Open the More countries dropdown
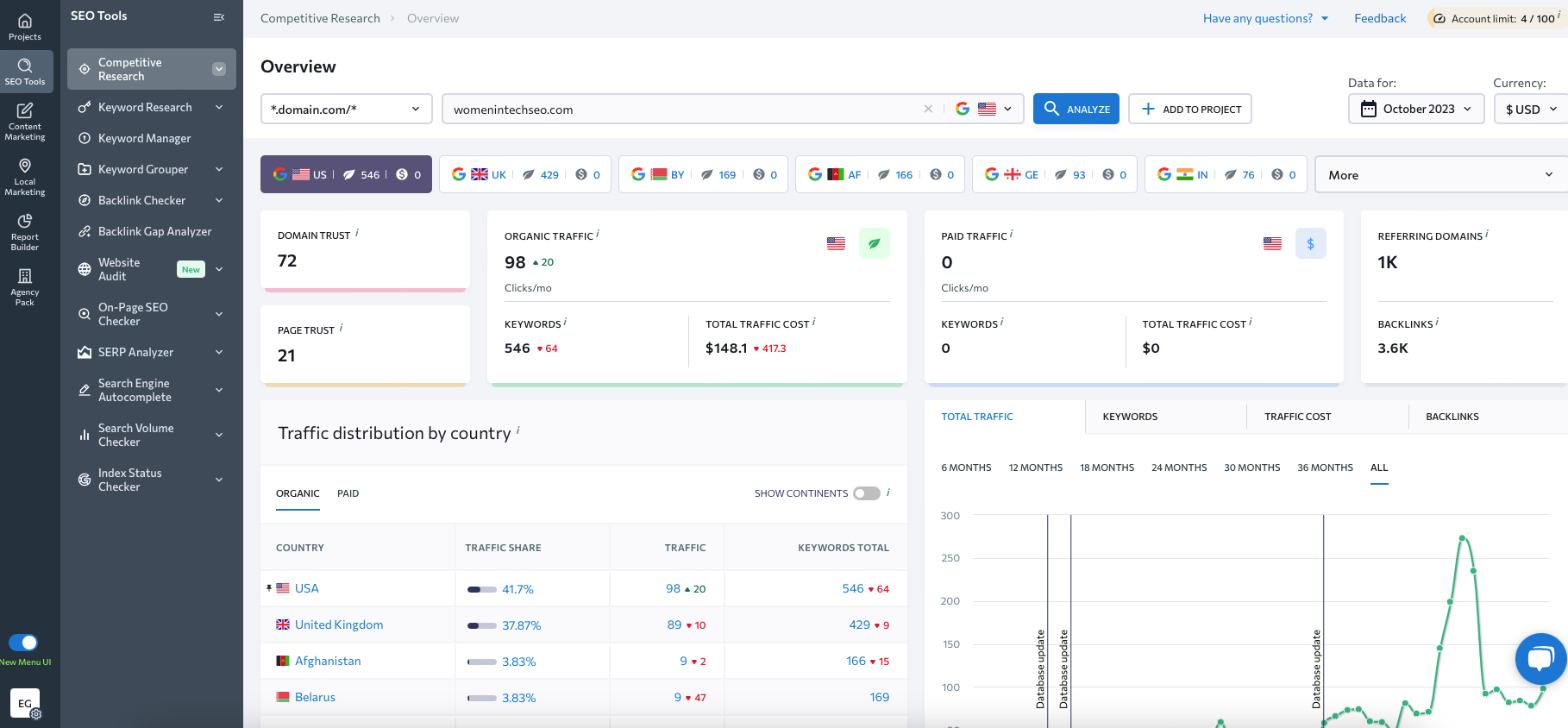 point(1440,174)
